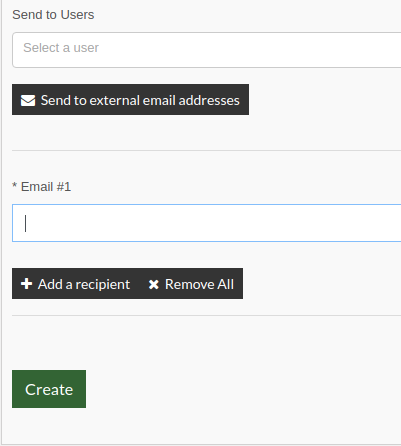Screen dimensions: 401x446
Task: Submit the form with the green Create button
Action: point(49,389)
